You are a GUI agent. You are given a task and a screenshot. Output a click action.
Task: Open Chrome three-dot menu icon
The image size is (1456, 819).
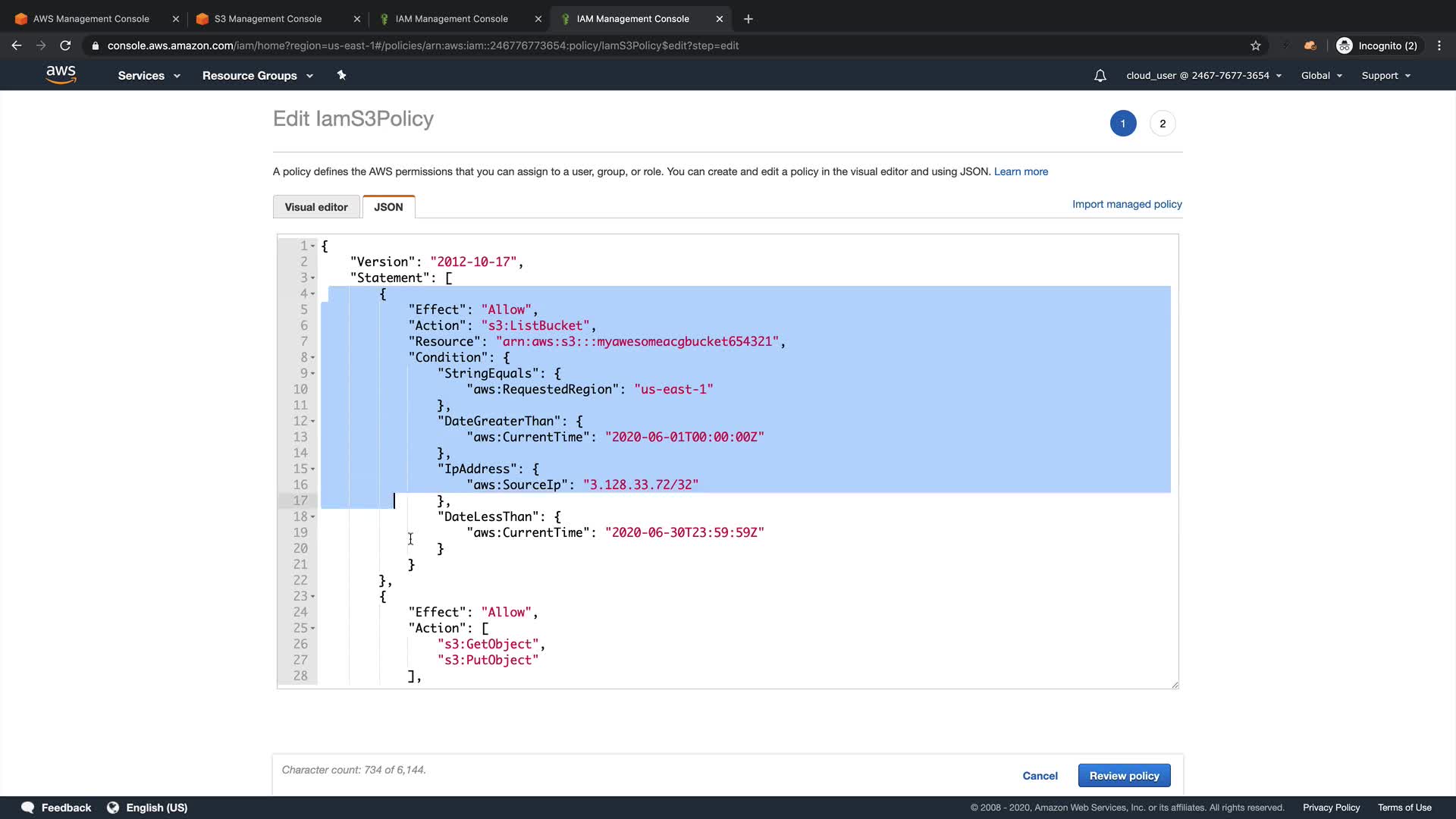1439,45
